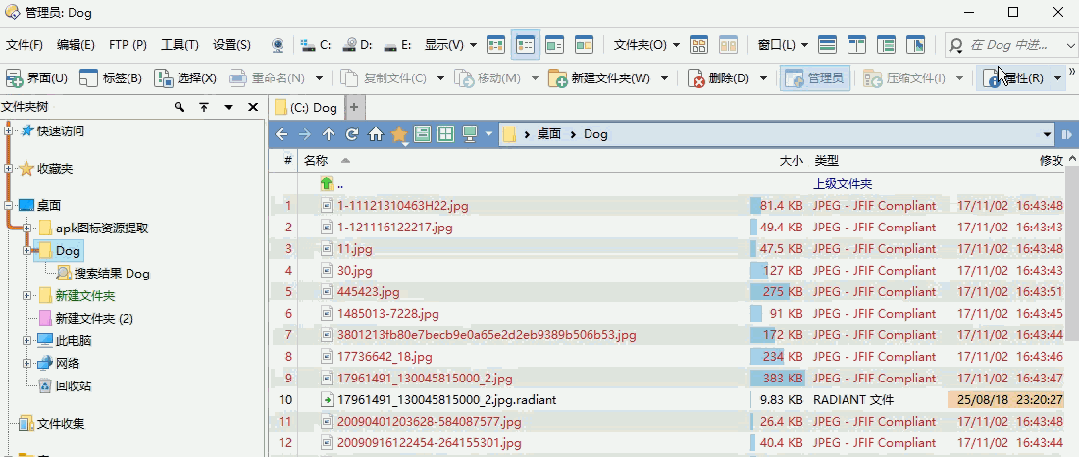
Task: Show more toolbar items via the » chevron
Action: [1071, 72]
